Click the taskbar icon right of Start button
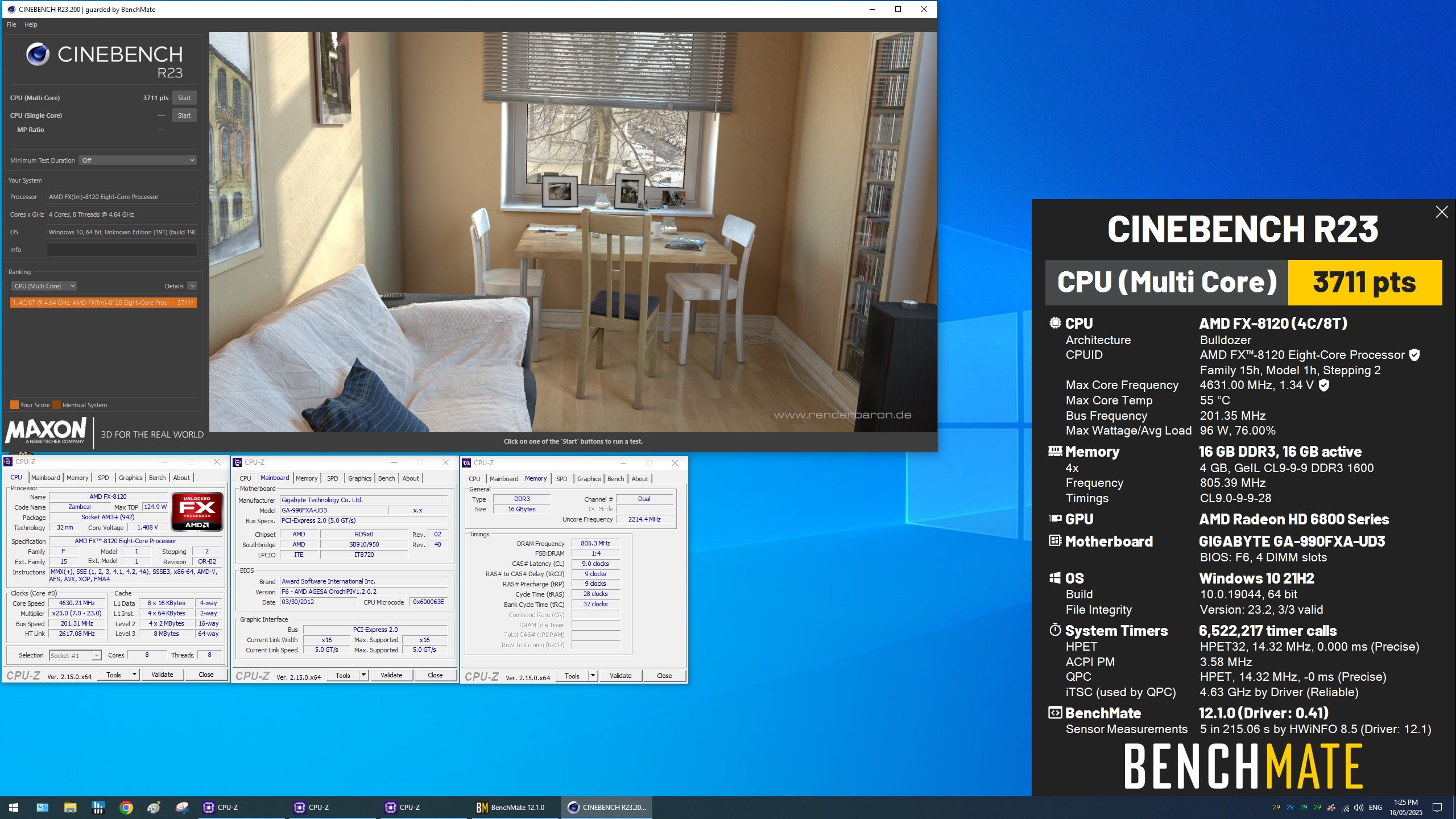Viewport: 1456px width, 819px height. (42, 807)
